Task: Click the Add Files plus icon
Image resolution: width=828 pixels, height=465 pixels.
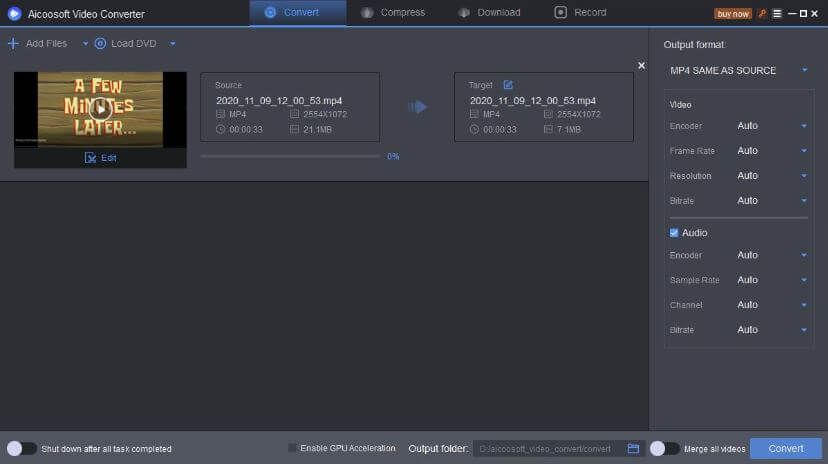Action: coord(13,43)
